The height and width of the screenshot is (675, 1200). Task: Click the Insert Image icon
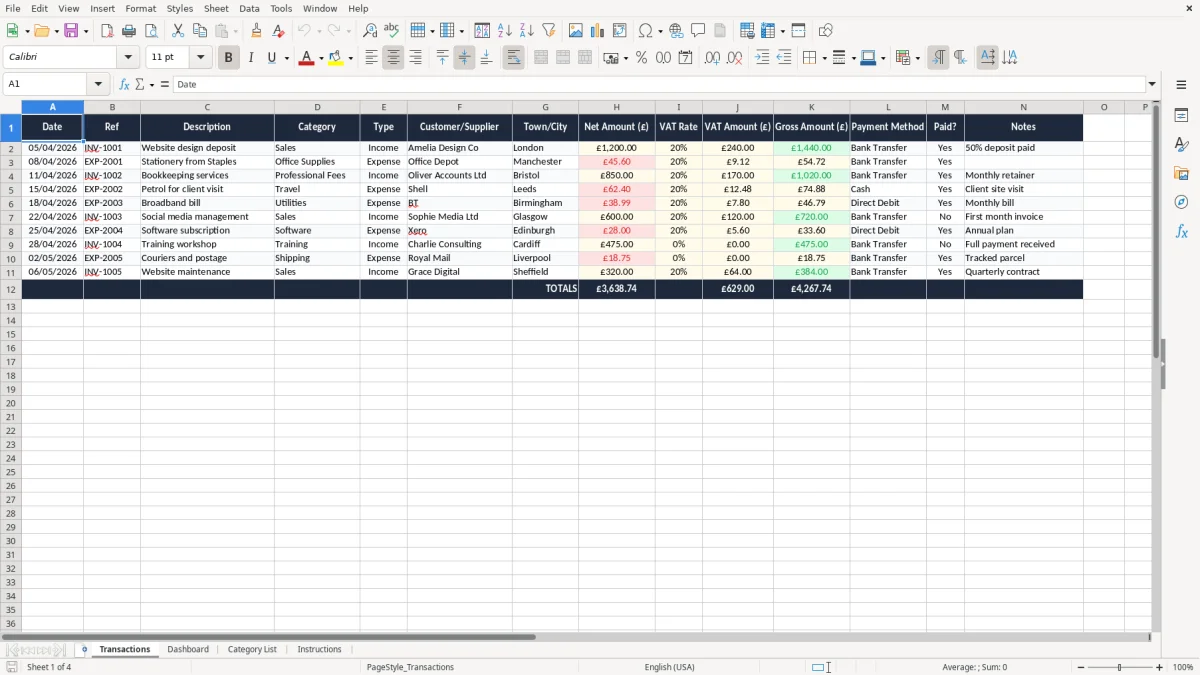[576, 31]
